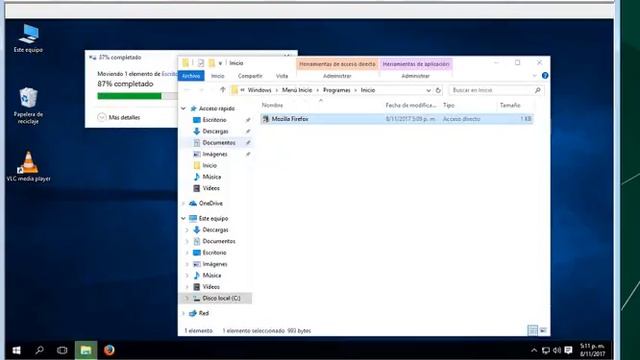Go forward using the Explorer forward arrow
Viewport: 640px width, 360px height.
(x=202, y=90)
